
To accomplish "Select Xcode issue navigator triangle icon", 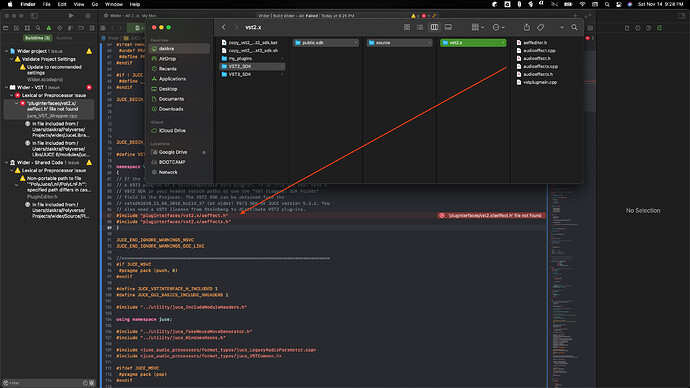I will (49, 28).
